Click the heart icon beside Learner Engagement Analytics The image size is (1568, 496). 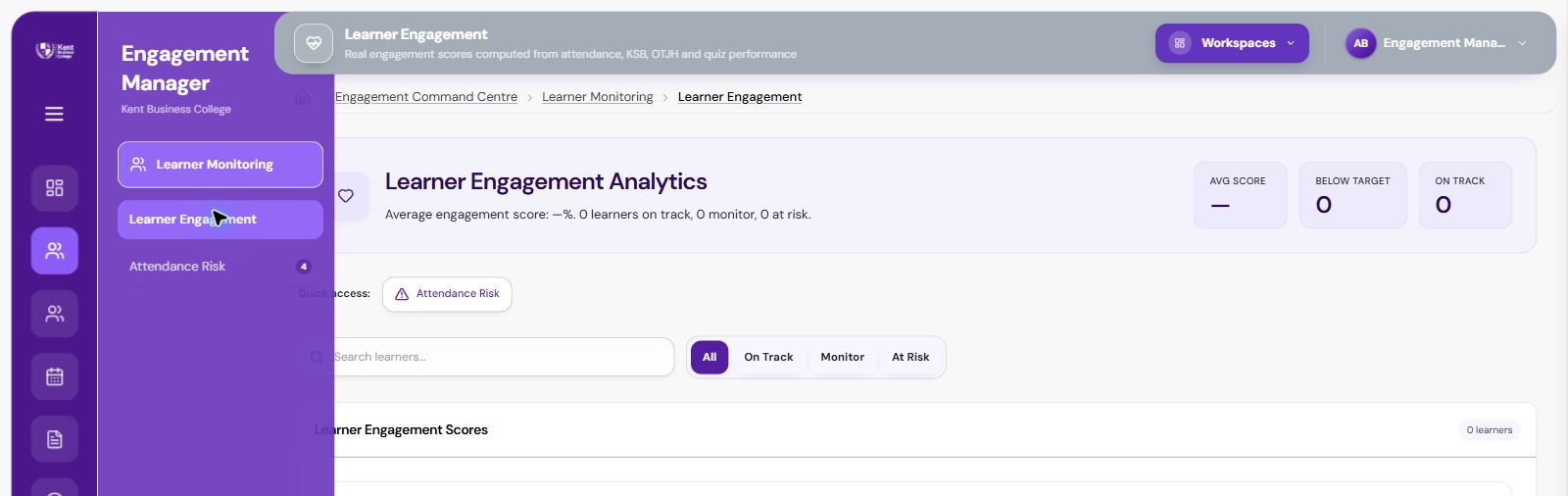click(346, 196)
